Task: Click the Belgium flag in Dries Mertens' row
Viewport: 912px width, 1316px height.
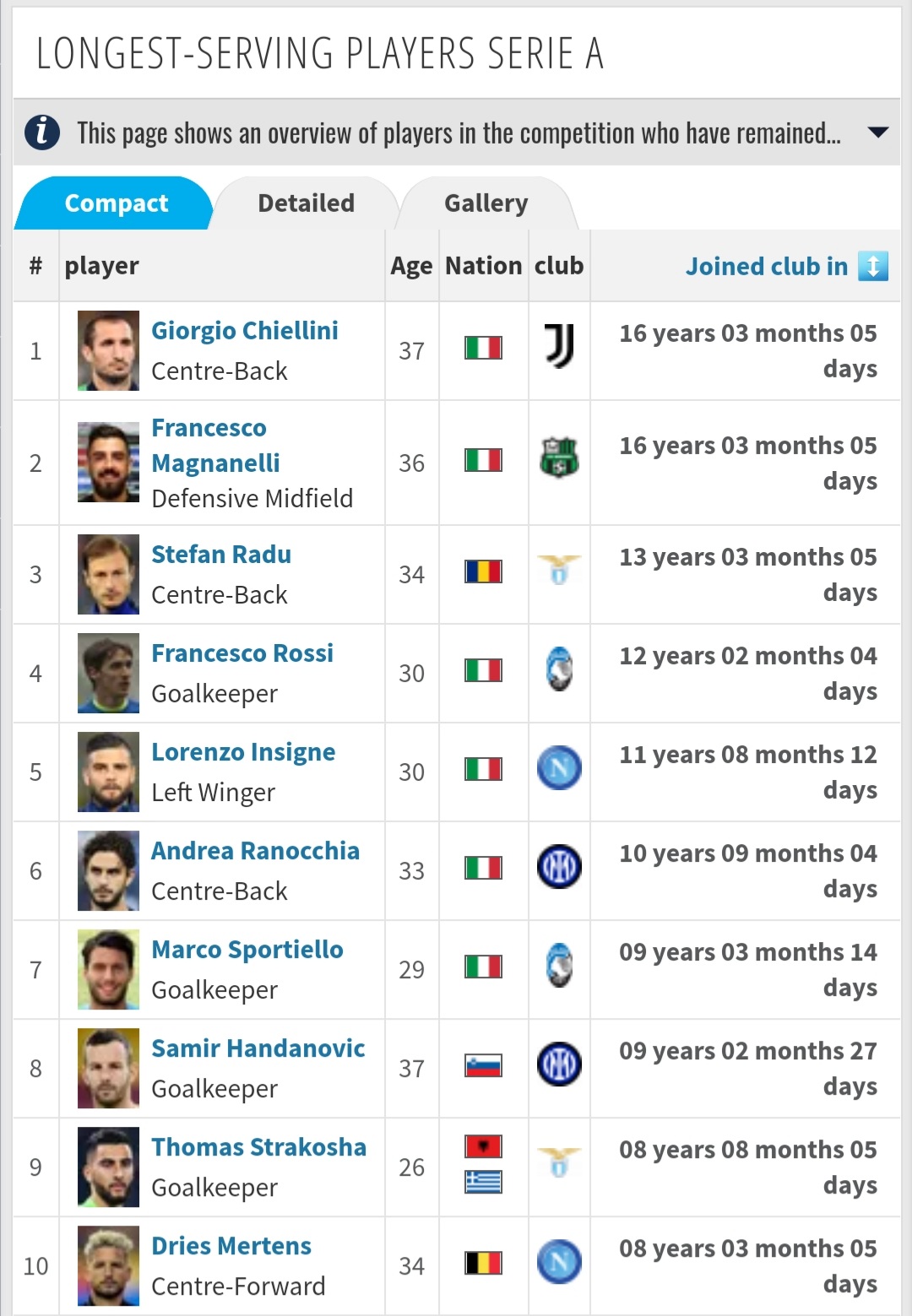Action: (484, 1263)
